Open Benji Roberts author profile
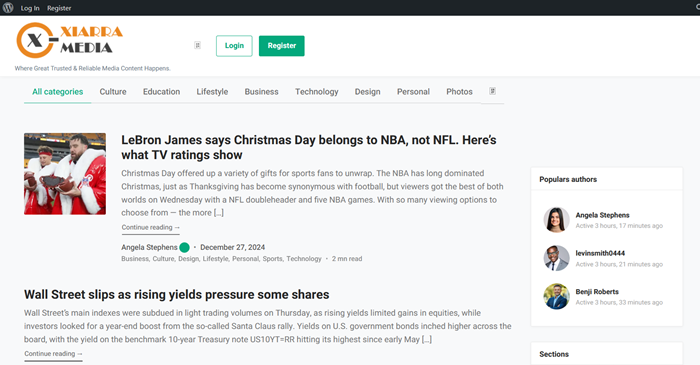 click(x=597, y=292)
